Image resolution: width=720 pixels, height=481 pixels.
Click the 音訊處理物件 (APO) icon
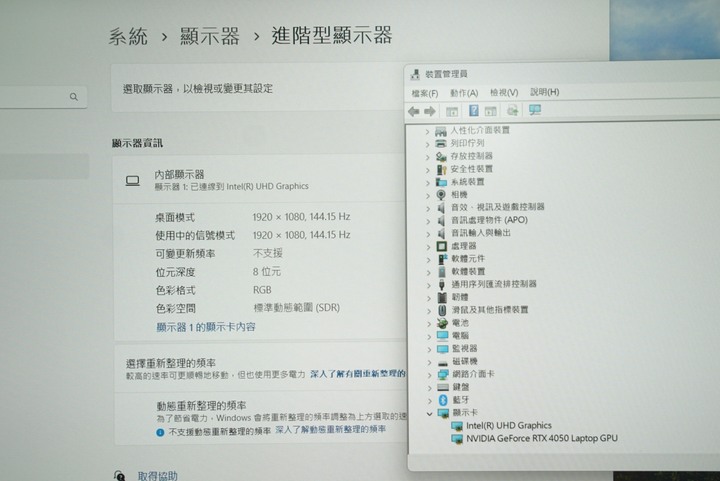[441, 220]
